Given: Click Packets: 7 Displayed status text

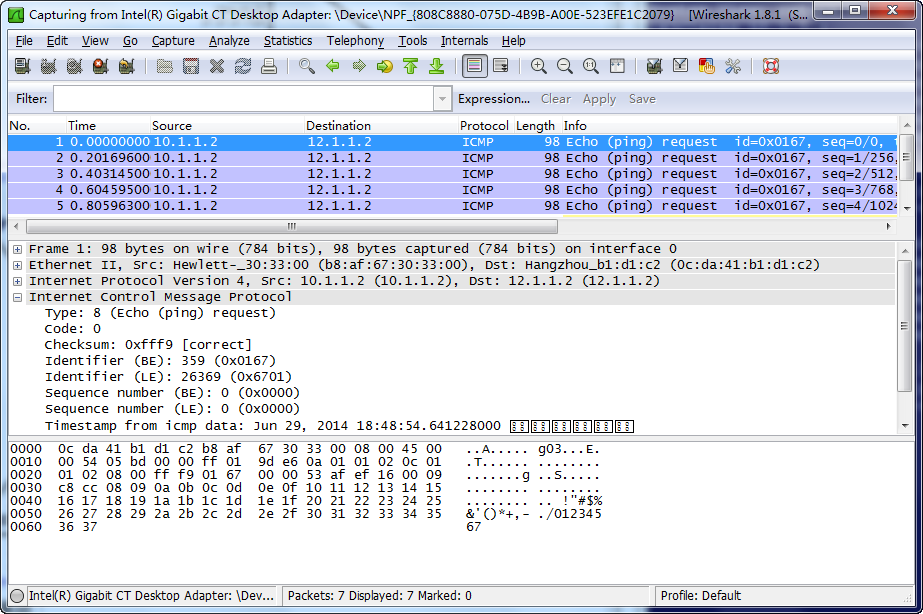Looking at the screenshot, I should pyautogui.click(x=380, y=596).
